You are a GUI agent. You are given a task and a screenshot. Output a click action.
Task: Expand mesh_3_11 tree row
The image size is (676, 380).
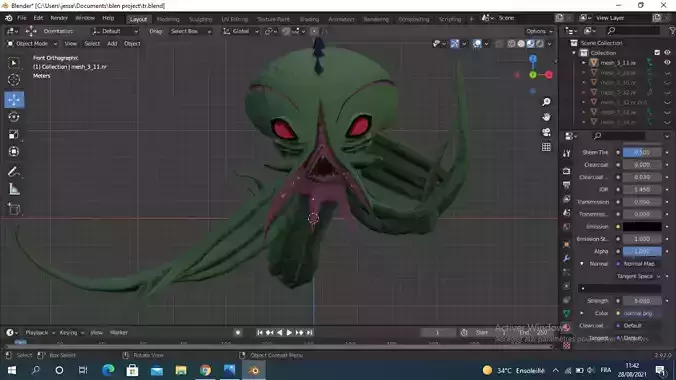pyautogui.click(x=584, y=63)
